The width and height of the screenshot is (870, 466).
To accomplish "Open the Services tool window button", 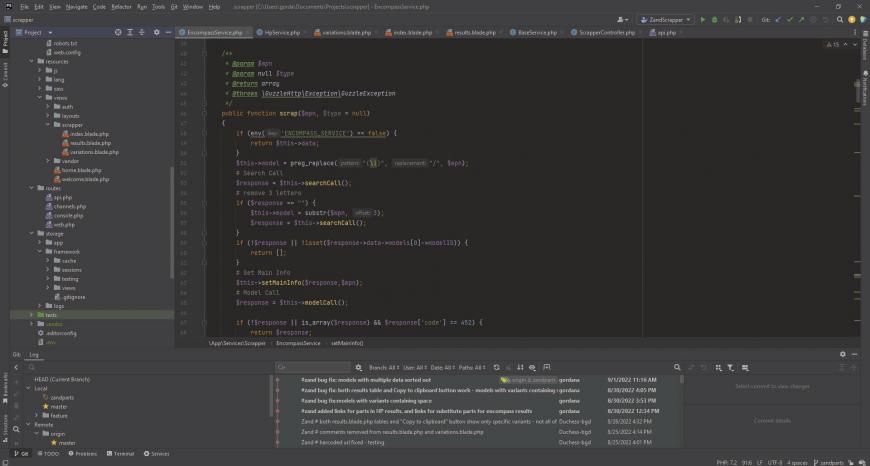I will point(156,453).
